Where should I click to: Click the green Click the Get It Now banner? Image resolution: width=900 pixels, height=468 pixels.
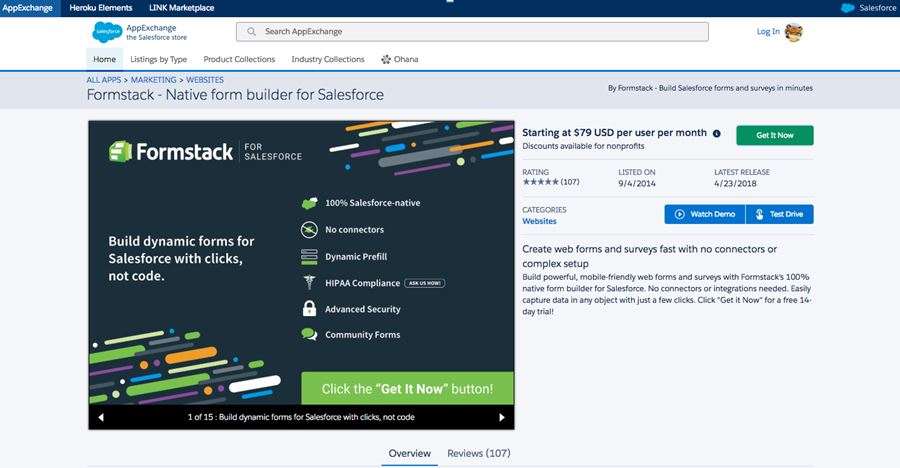[408, 389]
